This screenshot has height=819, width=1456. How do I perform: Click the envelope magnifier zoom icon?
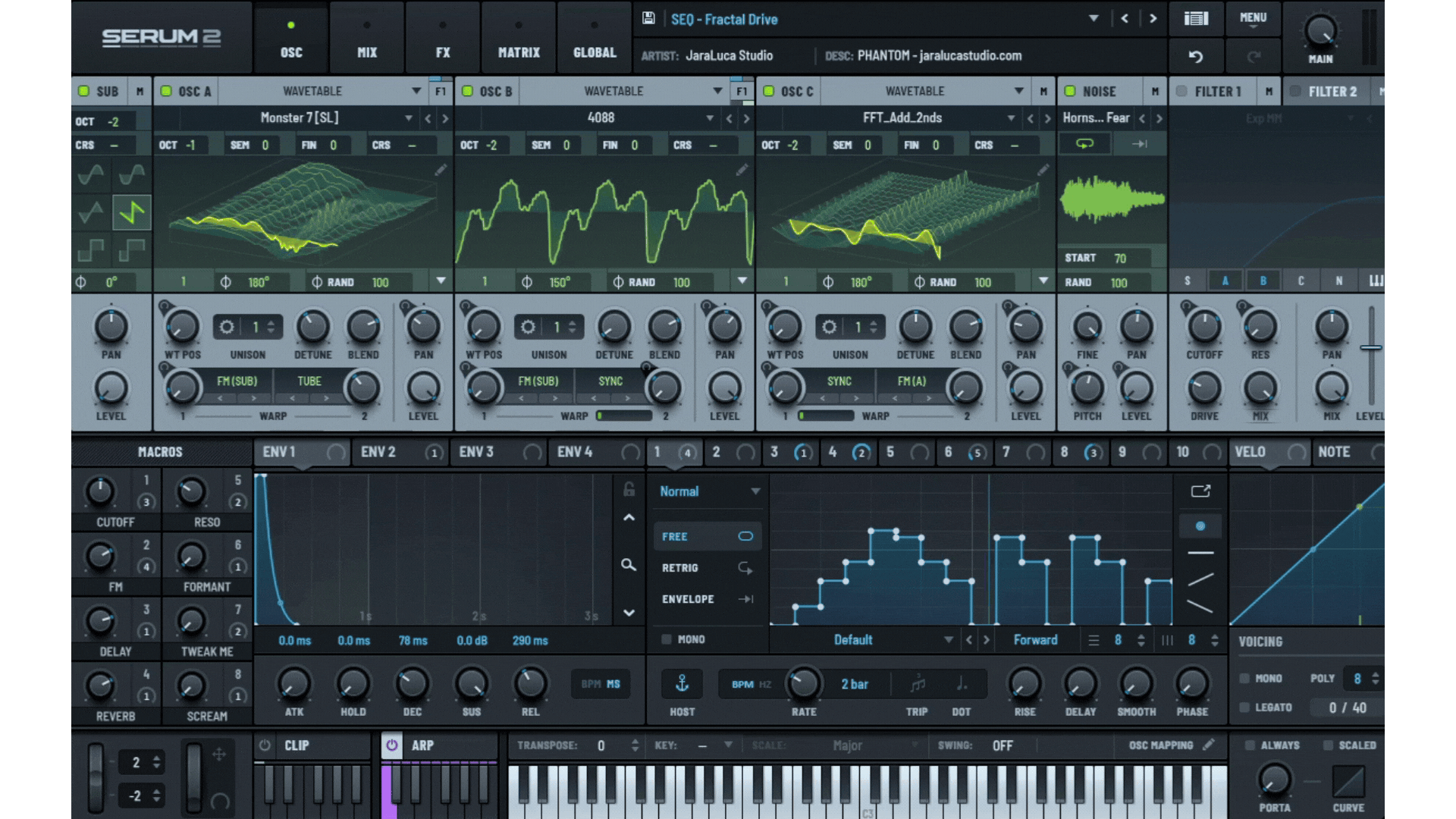629,565
